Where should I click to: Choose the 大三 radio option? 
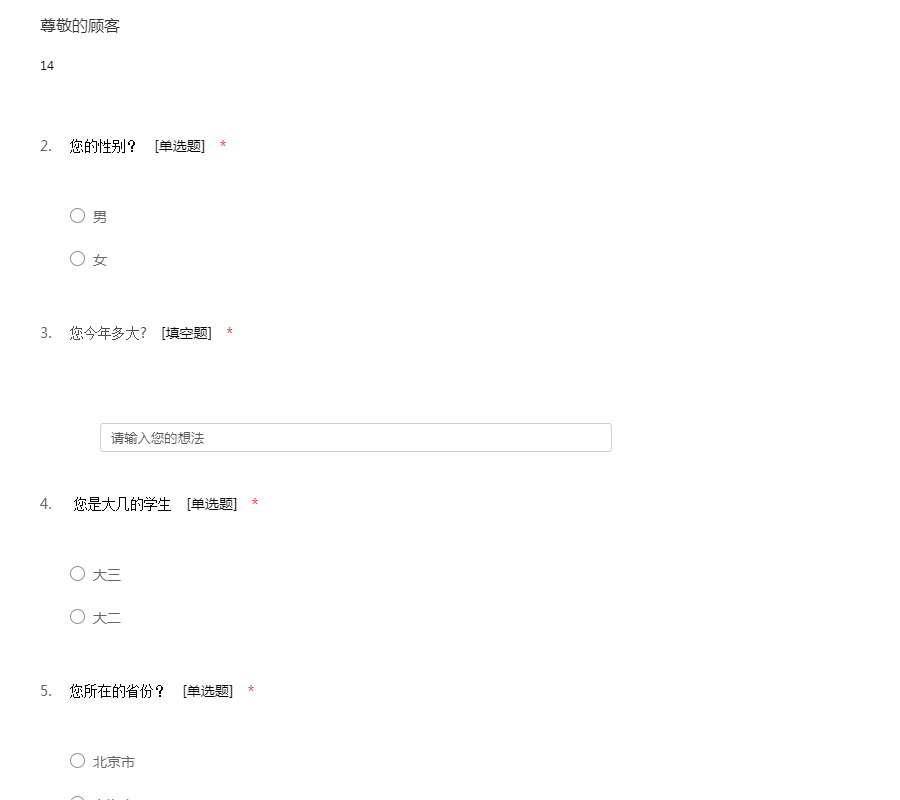pos(77,574)
